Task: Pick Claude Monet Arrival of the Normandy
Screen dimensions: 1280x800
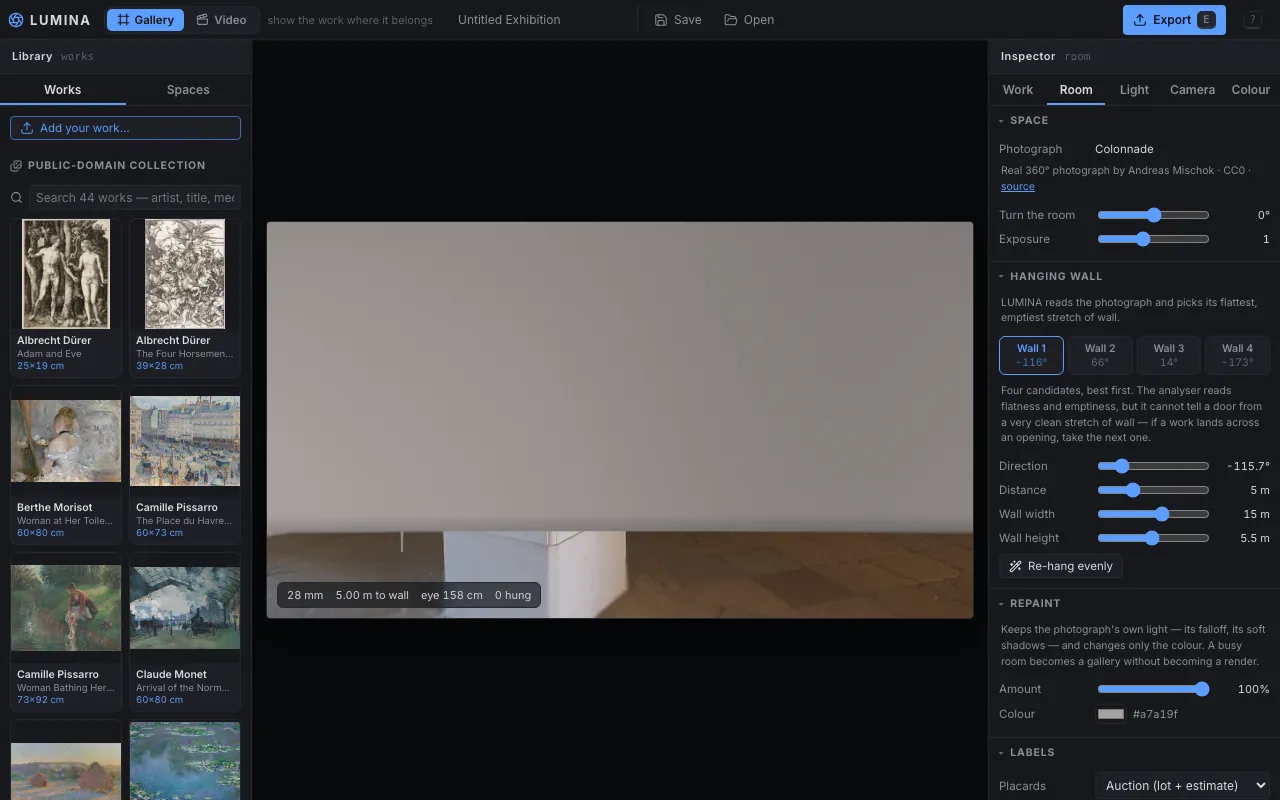Action: [x=185, y=632]
